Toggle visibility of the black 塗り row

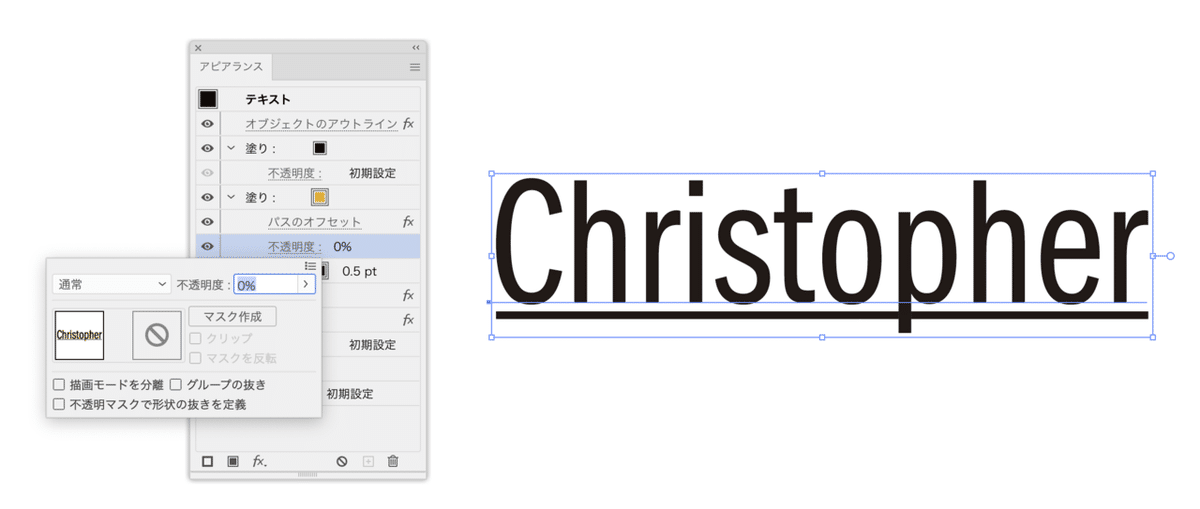point(207,148)
